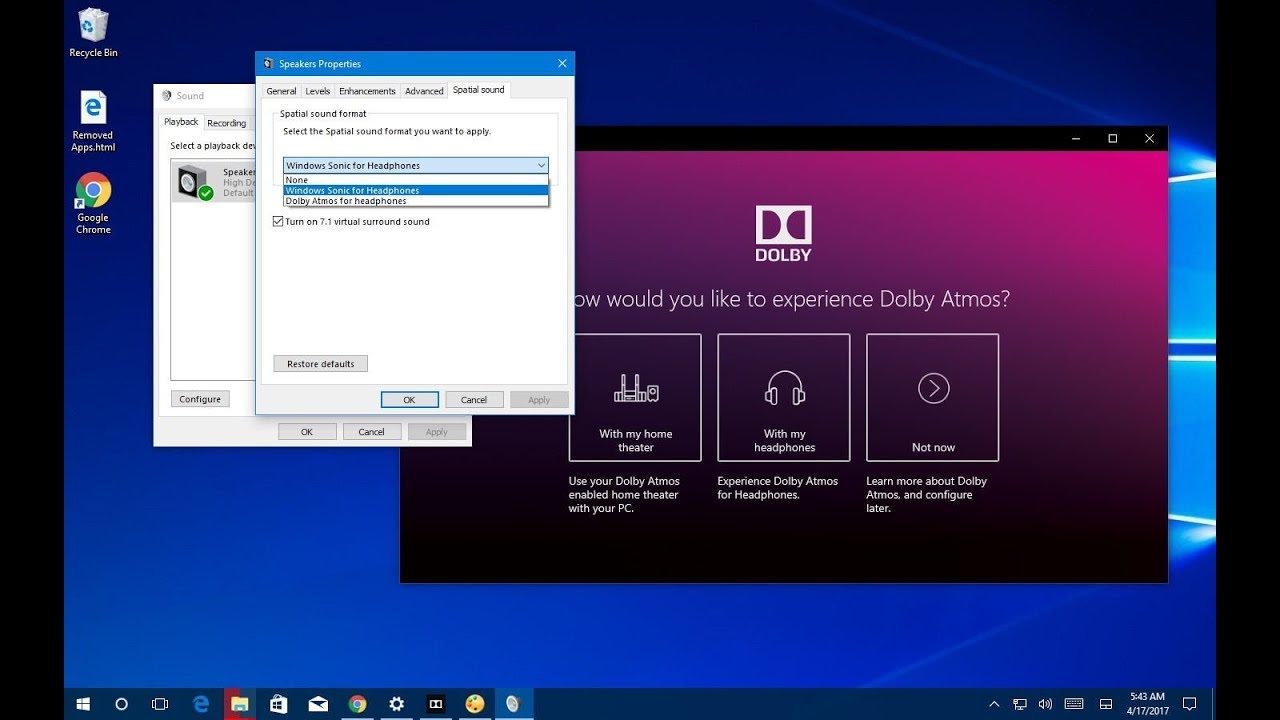The height and width of the screenshot is (720, 1280).
Task: Switch to the Levels tab
Action: point(317,91)
